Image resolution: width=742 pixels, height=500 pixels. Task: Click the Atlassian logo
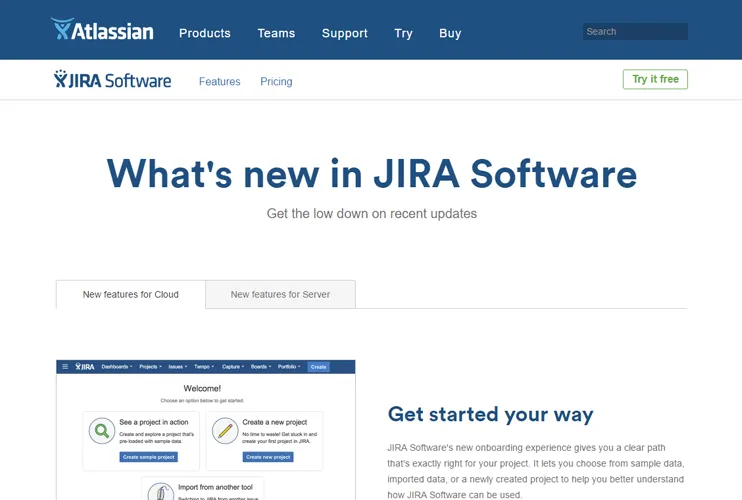[x=102, y=29]
